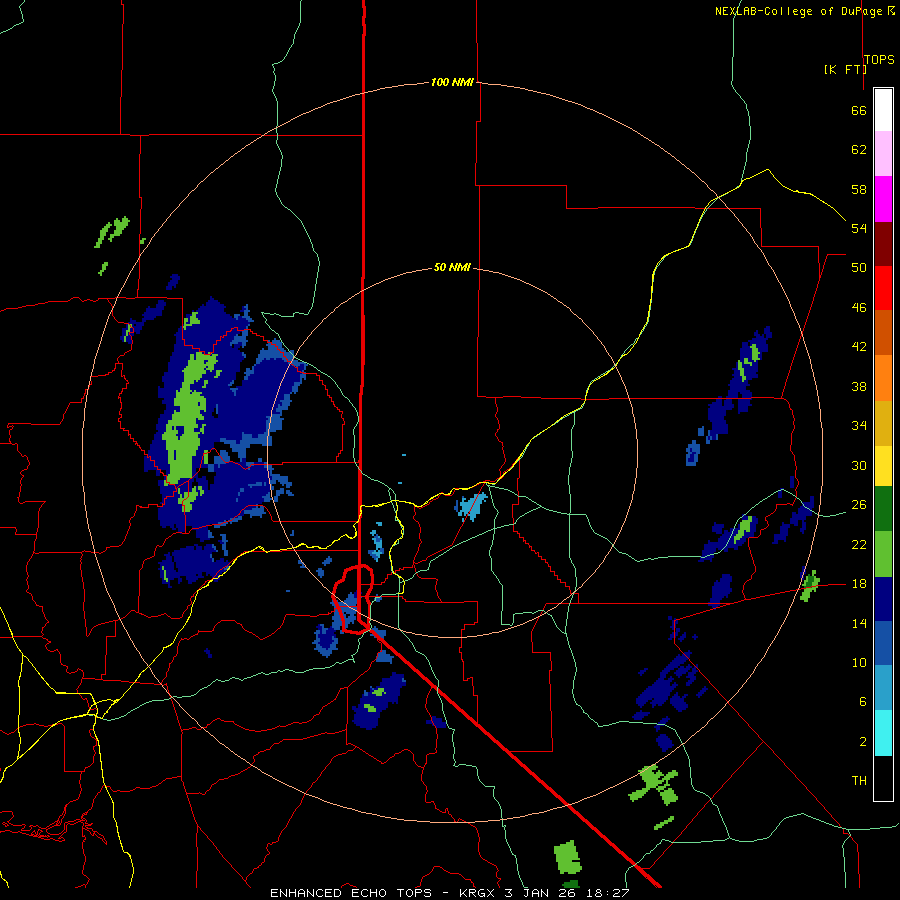The height and width of the screenshot is (900, 900).
Task: Click the navy 22 legend swatch
Action: pyautogui.click(x=883, y=599)
